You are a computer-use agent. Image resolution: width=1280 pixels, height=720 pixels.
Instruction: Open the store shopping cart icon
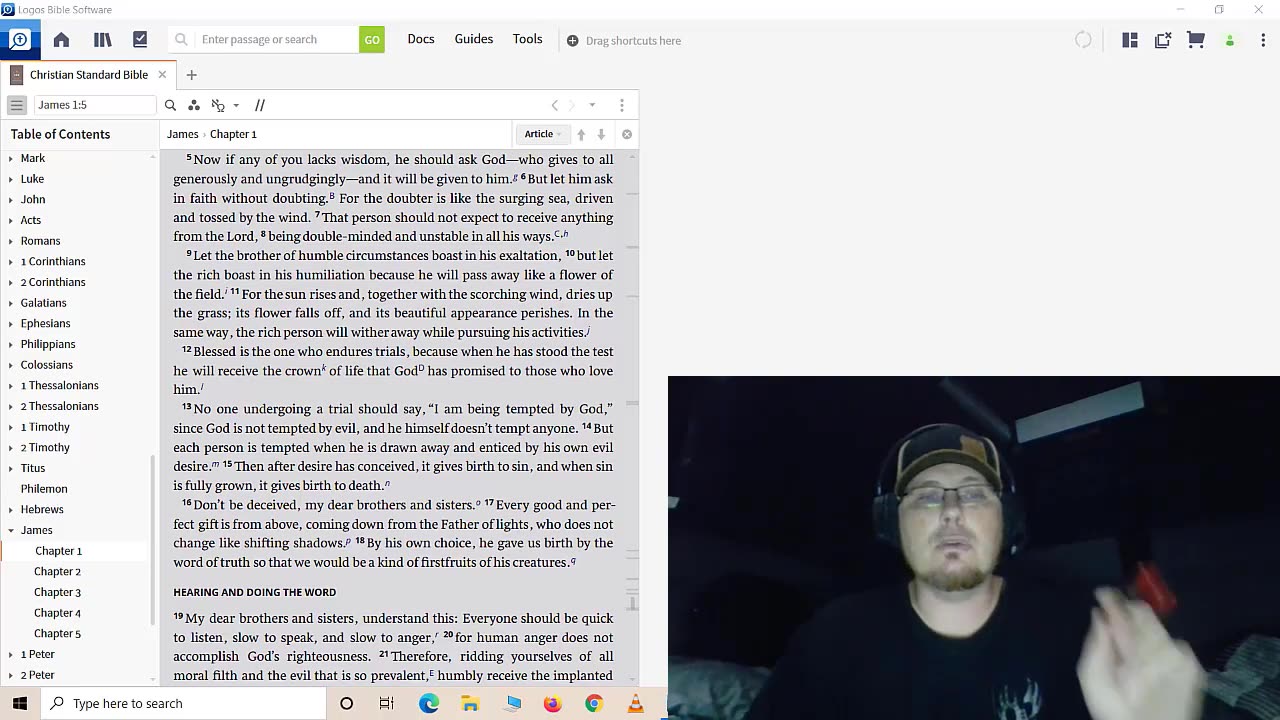[x=1196, y=40]
